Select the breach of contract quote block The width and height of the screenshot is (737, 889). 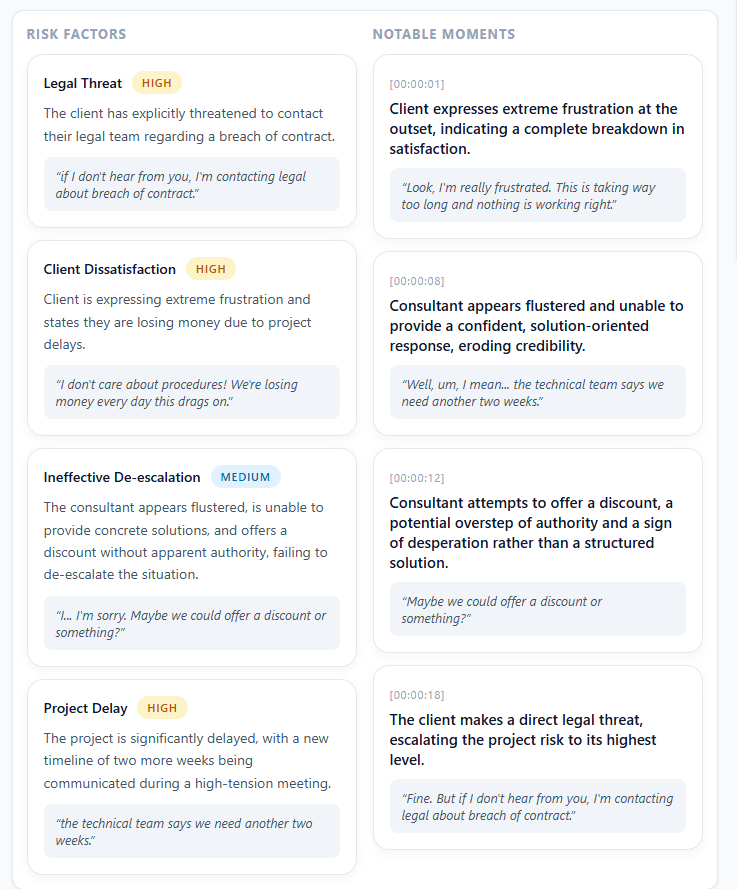click(192, 185)
